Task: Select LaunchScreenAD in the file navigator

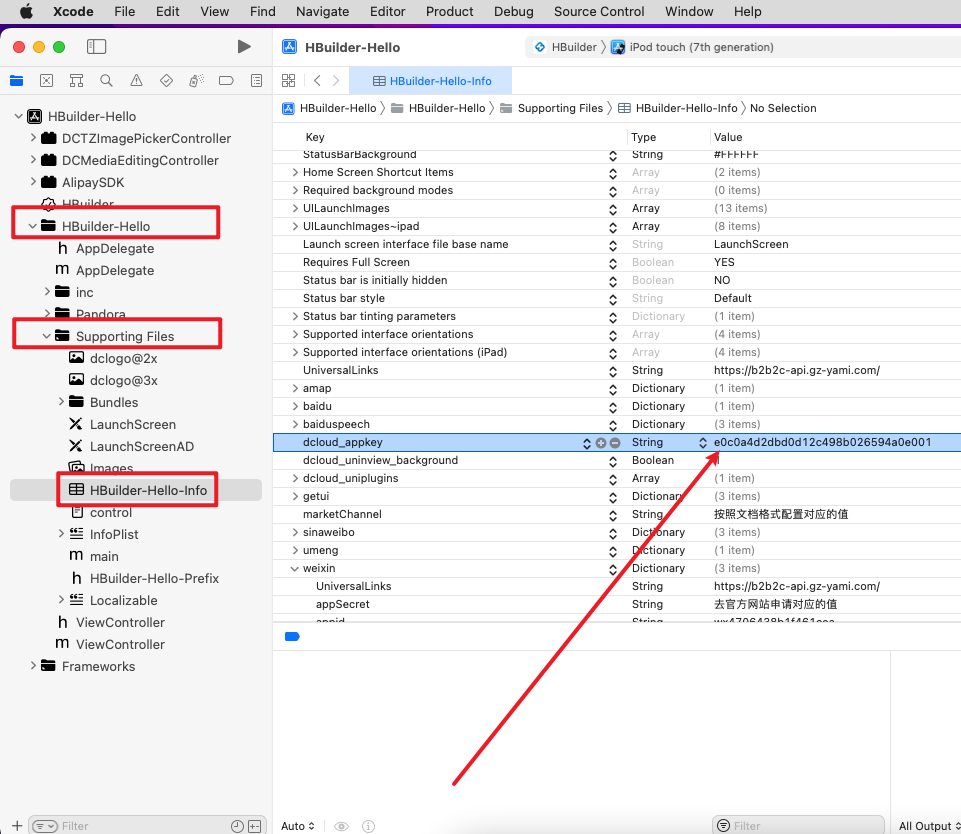Action: point(141,446)
